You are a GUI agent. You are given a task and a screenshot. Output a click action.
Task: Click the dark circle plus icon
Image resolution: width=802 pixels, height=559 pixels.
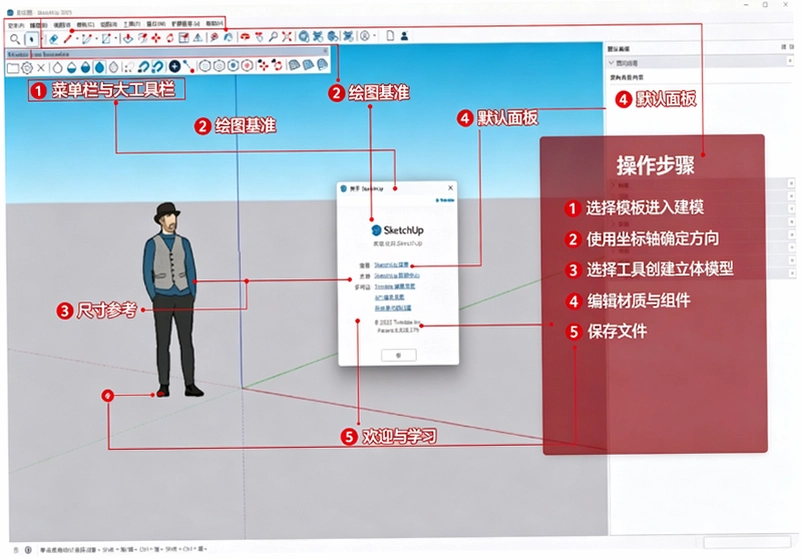click(x=174, y=66)
